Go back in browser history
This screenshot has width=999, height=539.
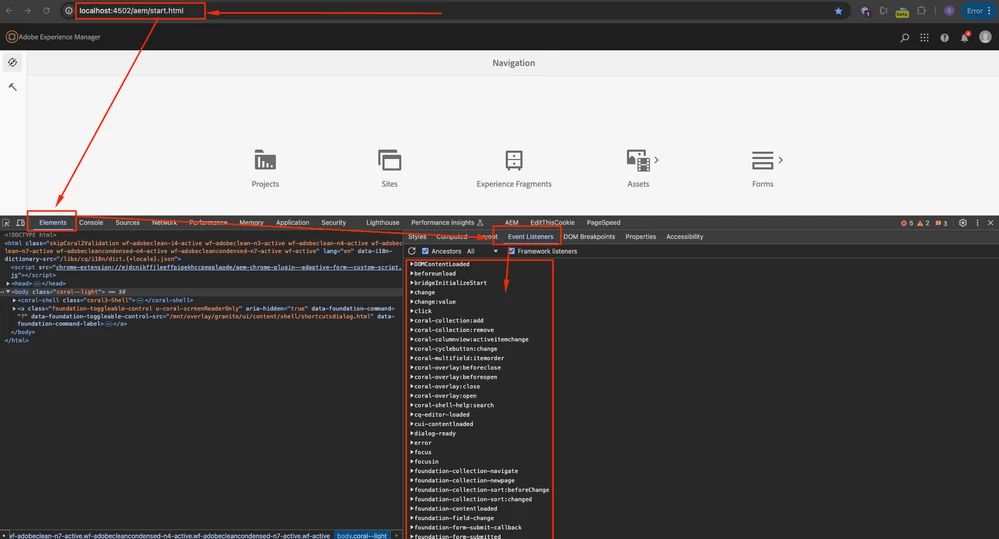point(9,11)
